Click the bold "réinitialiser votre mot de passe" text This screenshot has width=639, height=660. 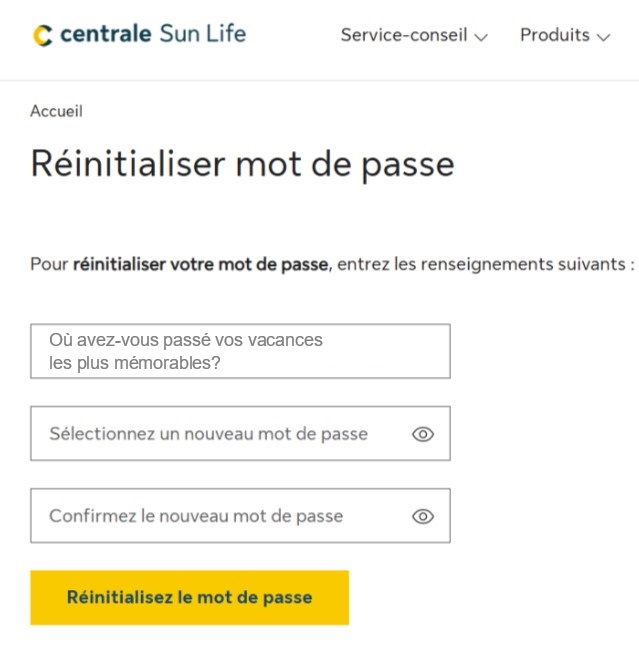coord(200,265)
